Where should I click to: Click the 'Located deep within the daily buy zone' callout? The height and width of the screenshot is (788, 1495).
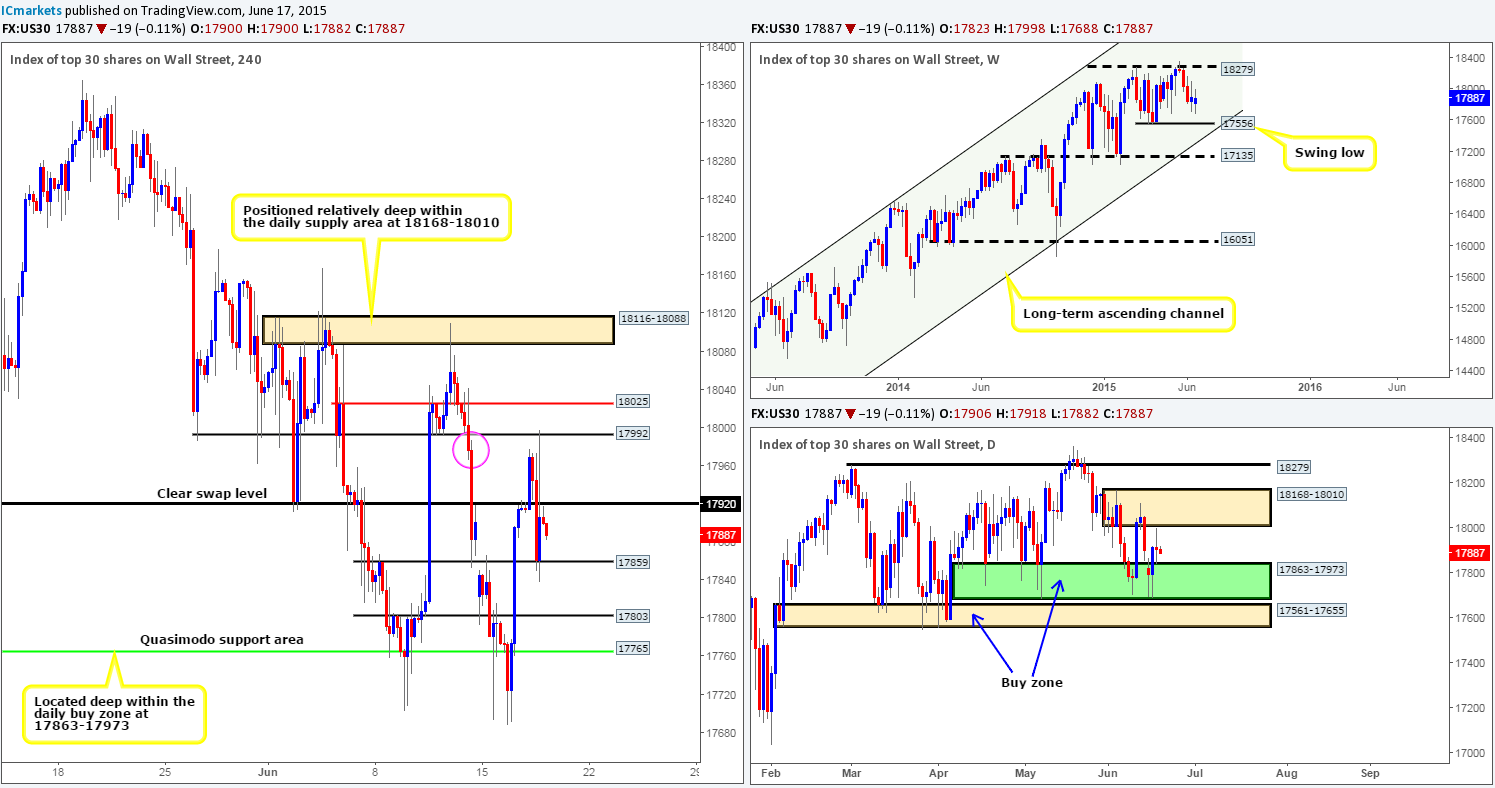113,714
